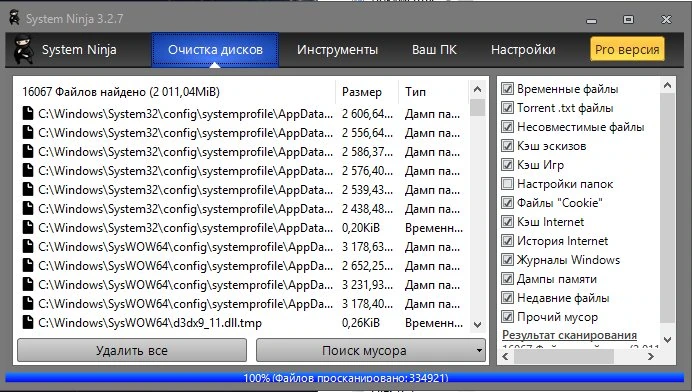Click the file list scrollbar up arrow
Image resolution: width=692 pixels, height=392 pixels.
pyautogui.click(x=478, y=90)
